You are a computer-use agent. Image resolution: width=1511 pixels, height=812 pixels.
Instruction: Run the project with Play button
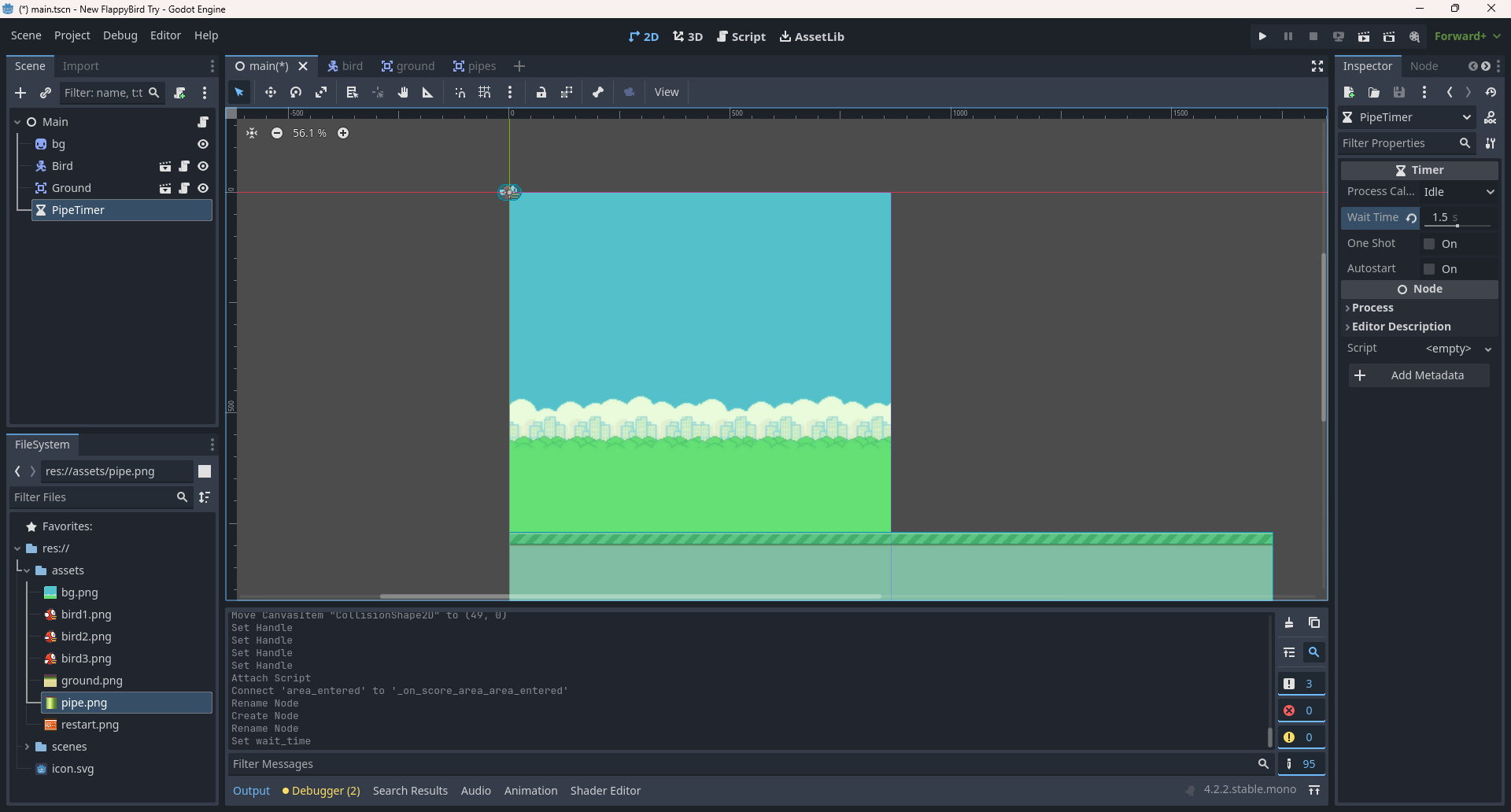pos(1262,36)
